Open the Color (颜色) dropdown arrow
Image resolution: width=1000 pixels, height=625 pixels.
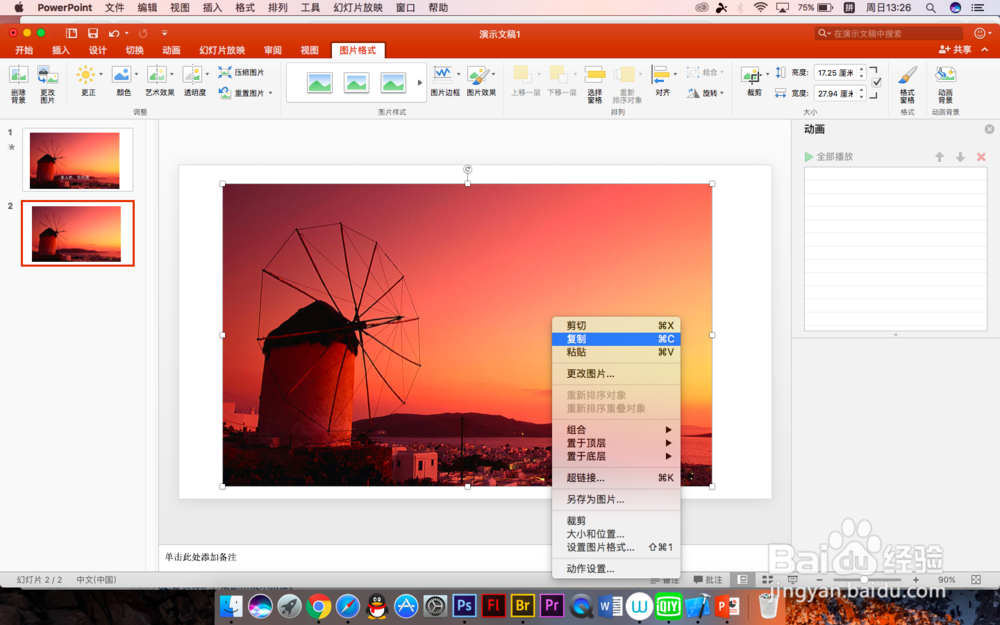136,75
